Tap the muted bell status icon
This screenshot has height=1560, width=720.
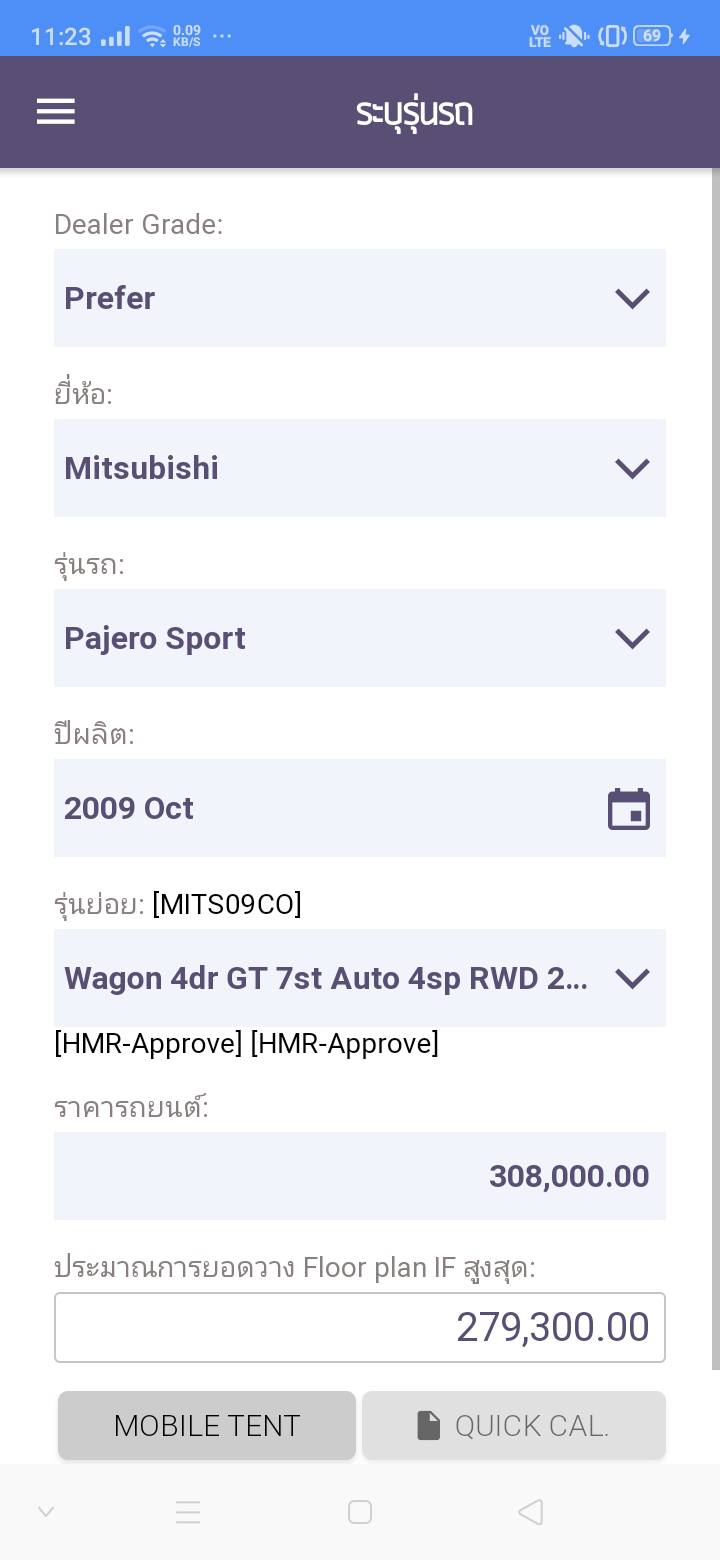tap(574, 37)
